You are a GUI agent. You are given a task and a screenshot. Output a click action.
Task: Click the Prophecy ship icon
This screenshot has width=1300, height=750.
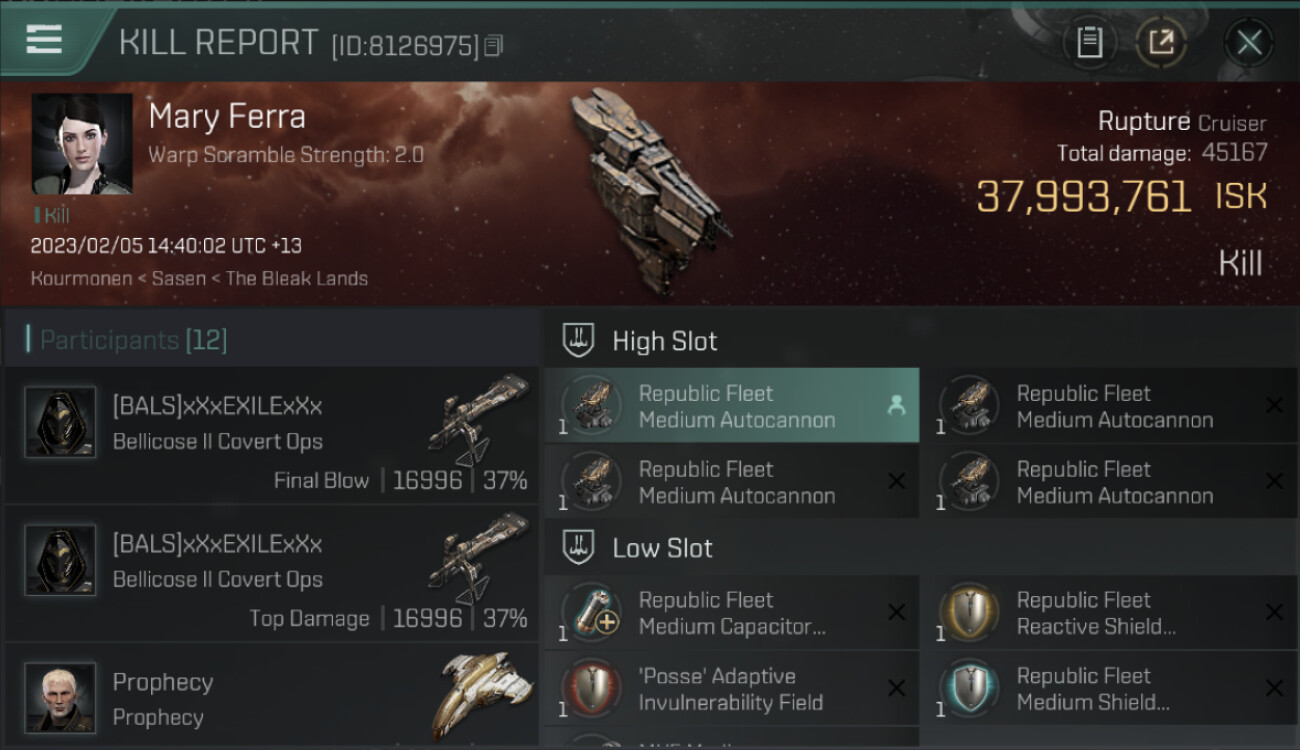tap(481, 695)
